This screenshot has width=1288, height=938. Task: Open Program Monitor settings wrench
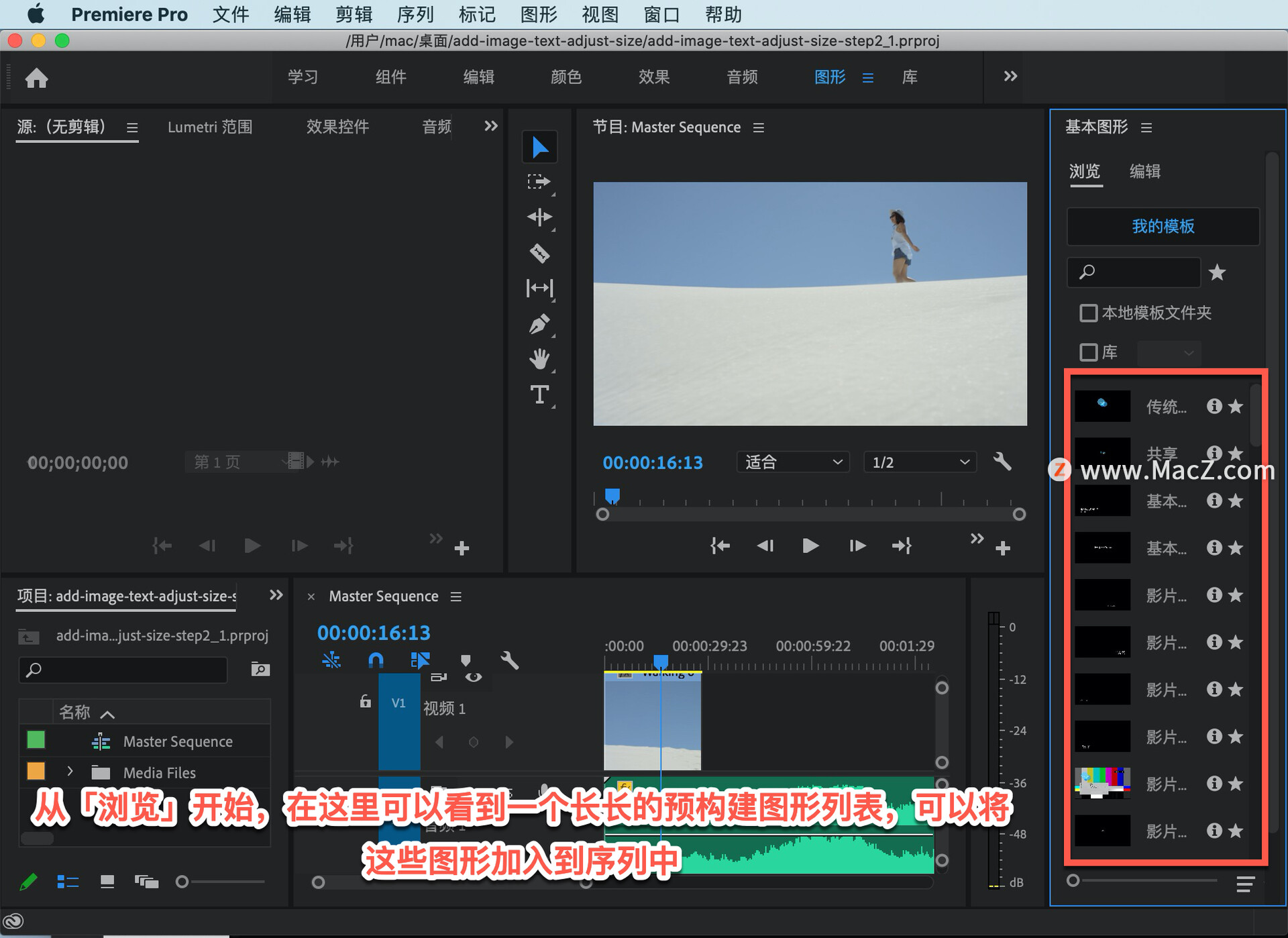(1002, 462)
